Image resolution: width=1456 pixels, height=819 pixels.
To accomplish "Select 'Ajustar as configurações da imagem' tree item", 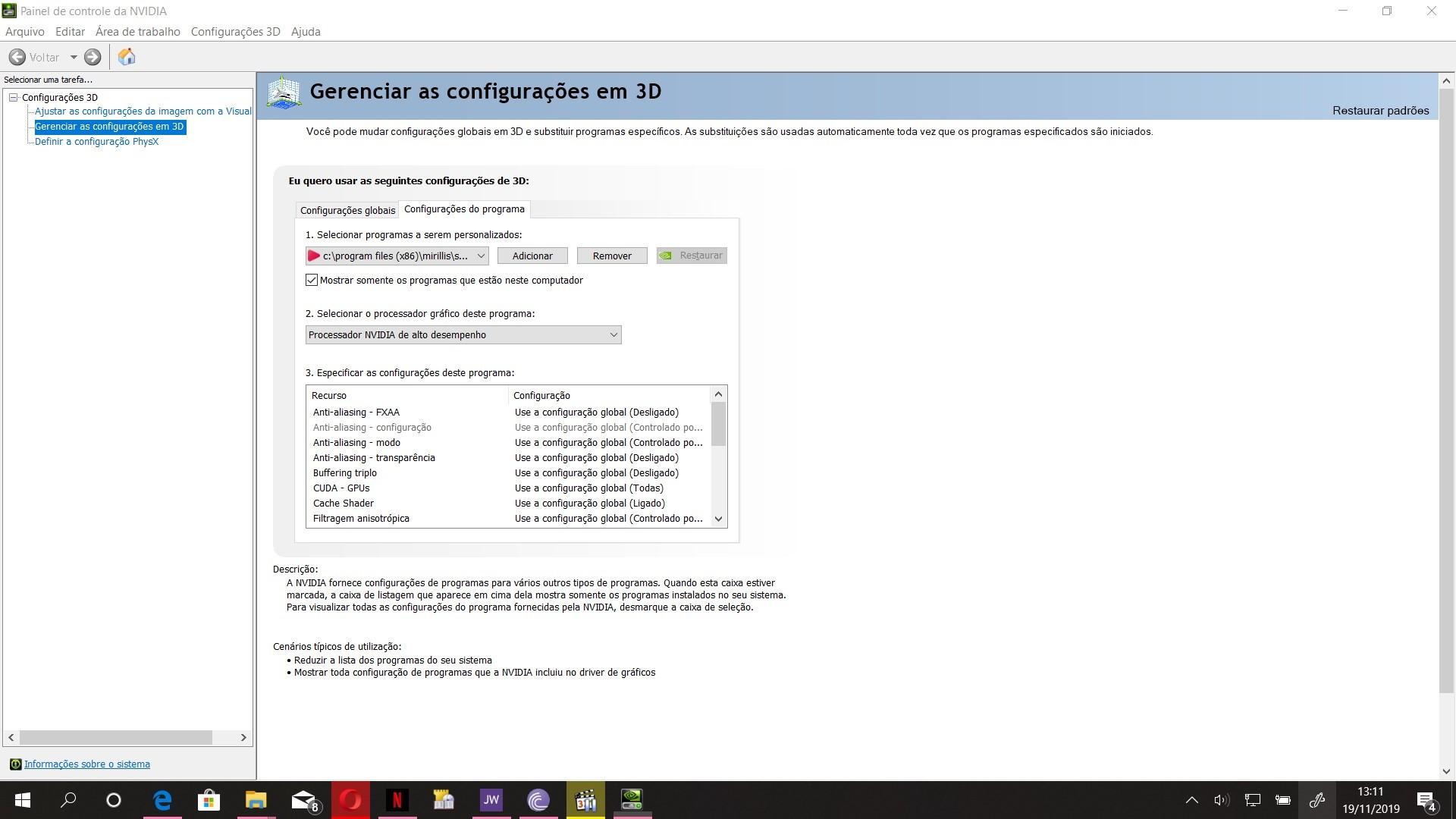I will coord(143,111).
